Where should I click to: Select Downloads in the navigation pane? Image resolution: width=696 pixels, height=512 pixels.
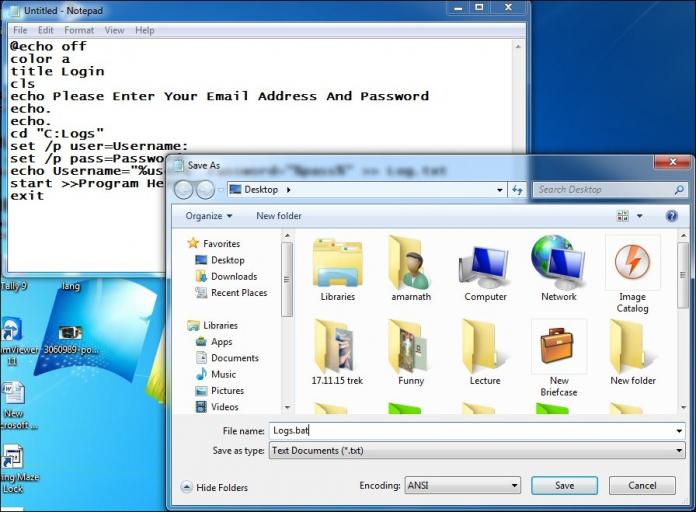[x=226, y=277]
